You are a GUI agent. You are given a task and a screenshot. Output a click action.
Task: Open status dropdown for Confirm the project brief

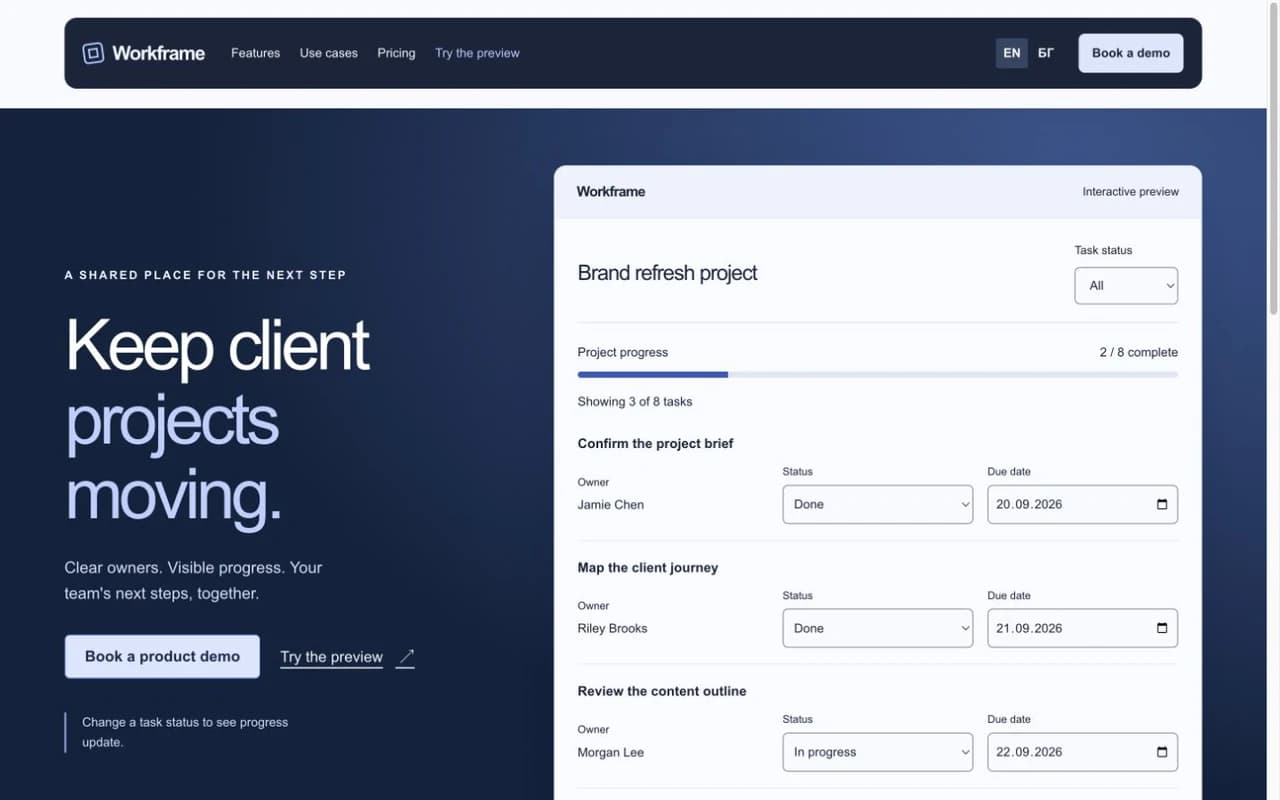878,504
